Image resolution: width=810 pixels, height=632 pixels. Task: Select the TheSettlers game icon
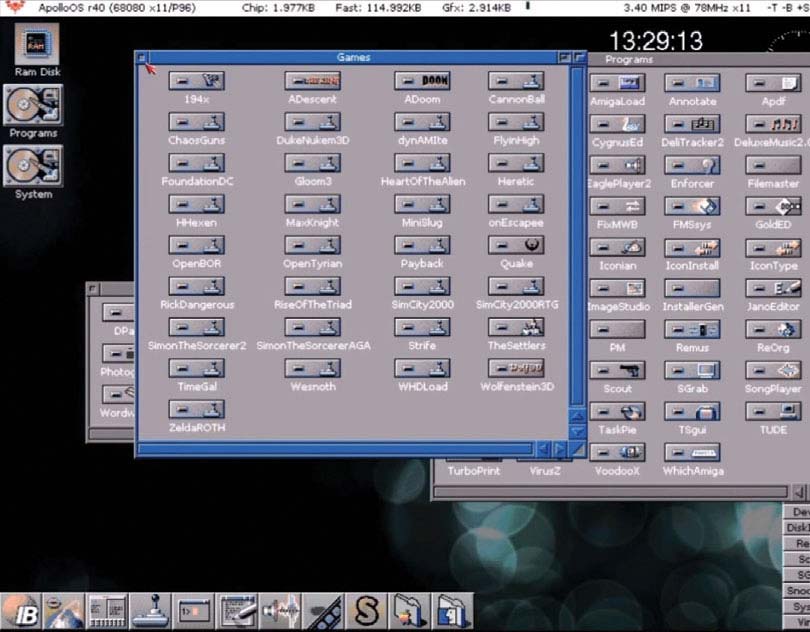pos(516,327)
